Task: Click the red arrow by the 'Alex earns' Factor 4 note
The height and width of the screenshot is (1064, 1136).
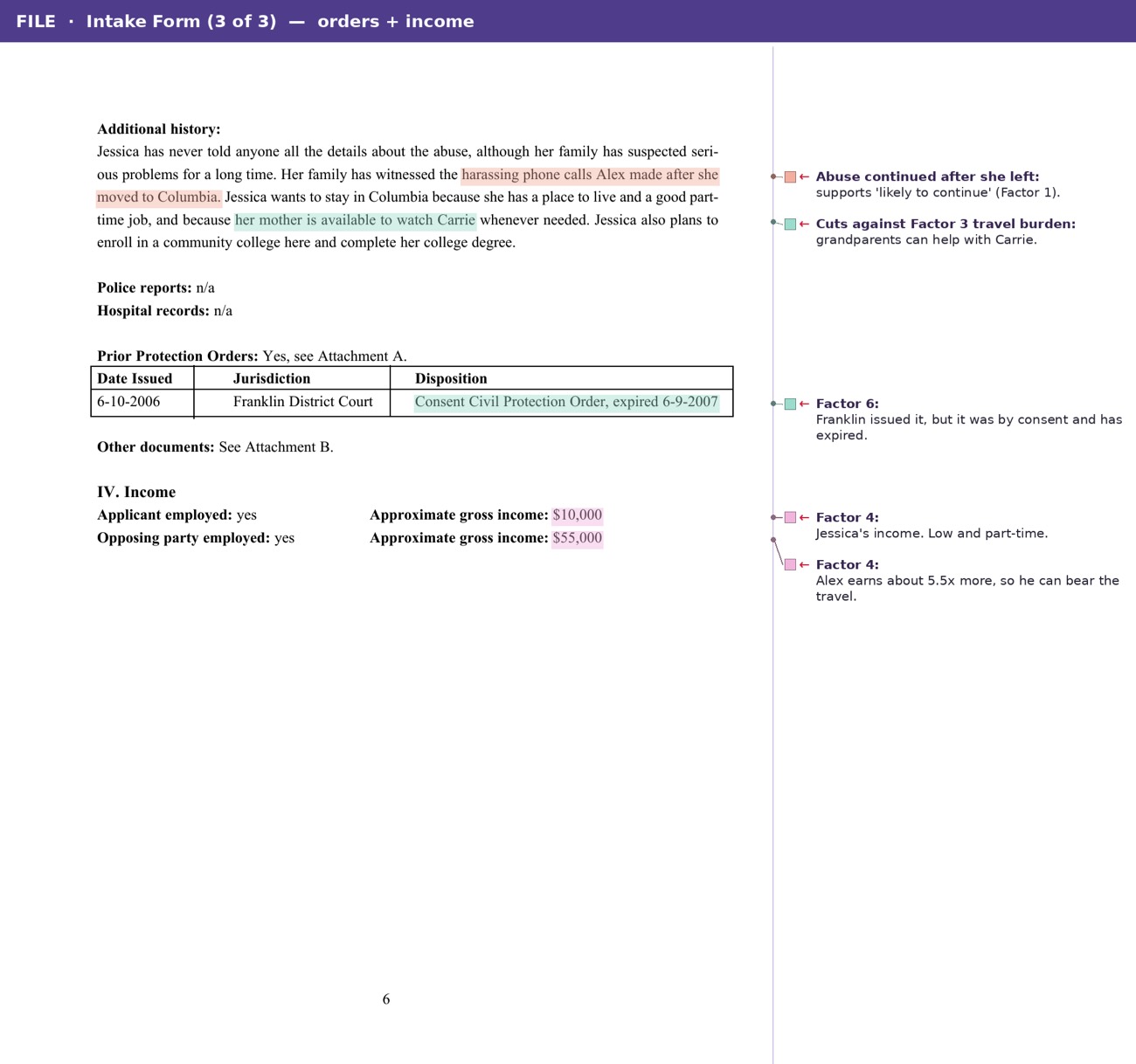Action: [804, 564]
